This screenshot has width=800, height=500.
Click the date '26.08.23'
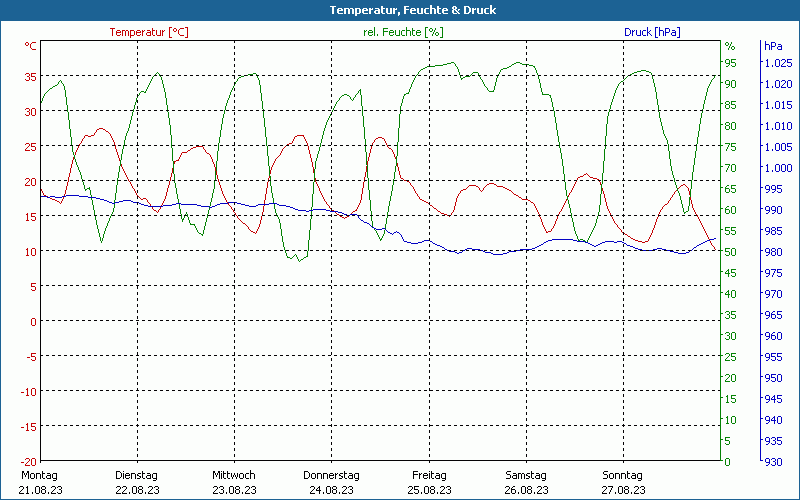pos(527,490)
